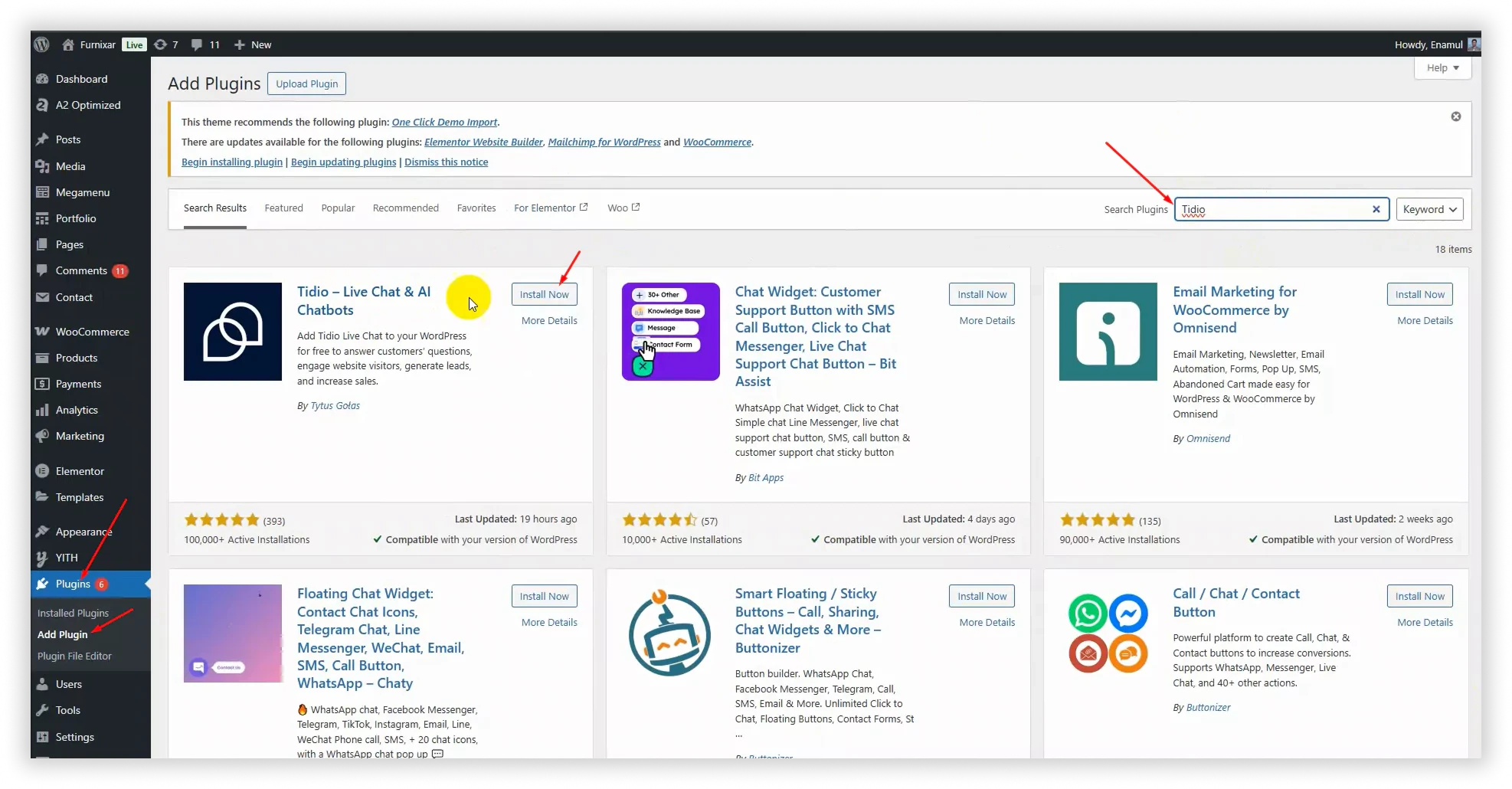Image resolution: width=1512 pixels, height=789 pixels.
Task: Open the Keyword search type dropdown
Action: [1429, 209]
